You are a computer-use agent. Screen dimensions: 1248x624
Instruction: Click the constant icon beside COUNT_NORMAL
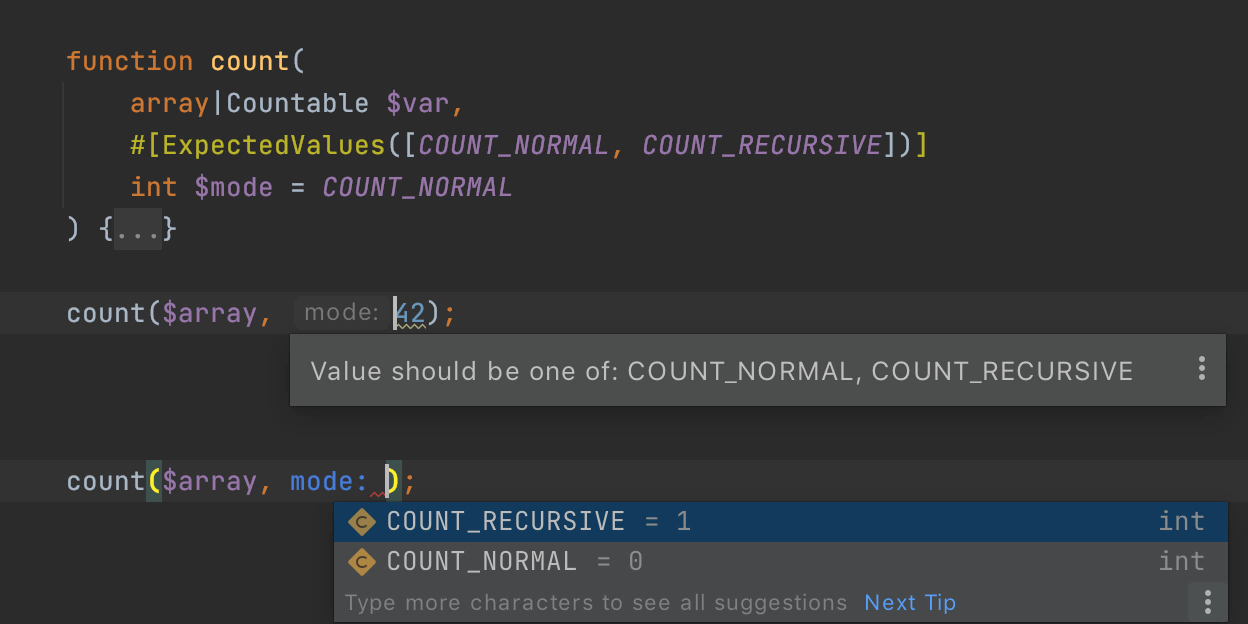[360, 562]
